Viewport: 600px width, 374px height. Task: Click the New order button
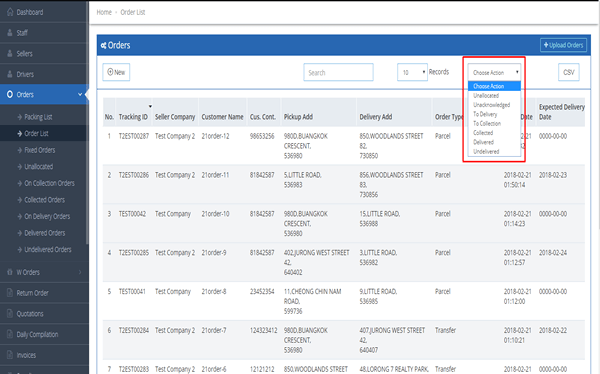116,72
